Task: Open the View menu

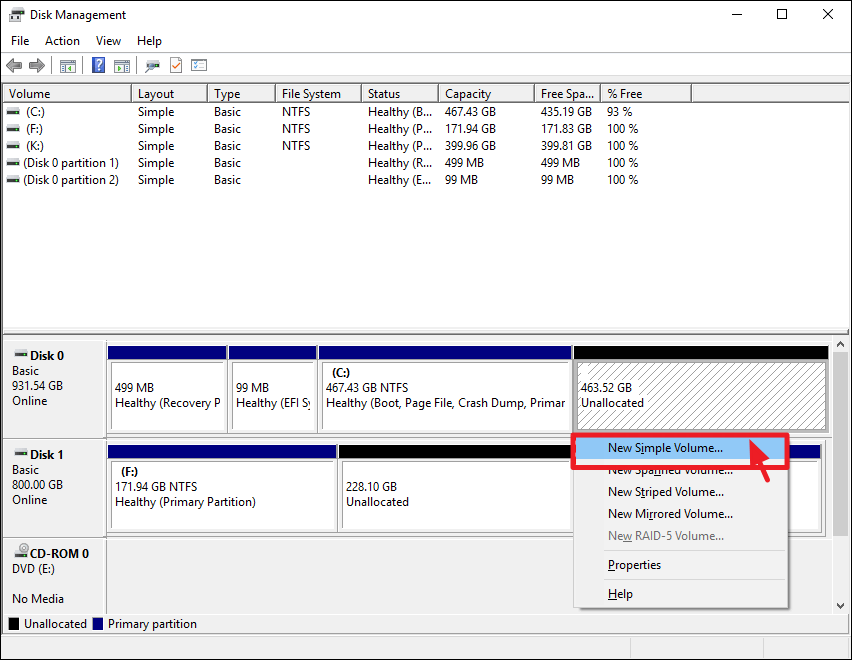Action: [x=108, y=41]
